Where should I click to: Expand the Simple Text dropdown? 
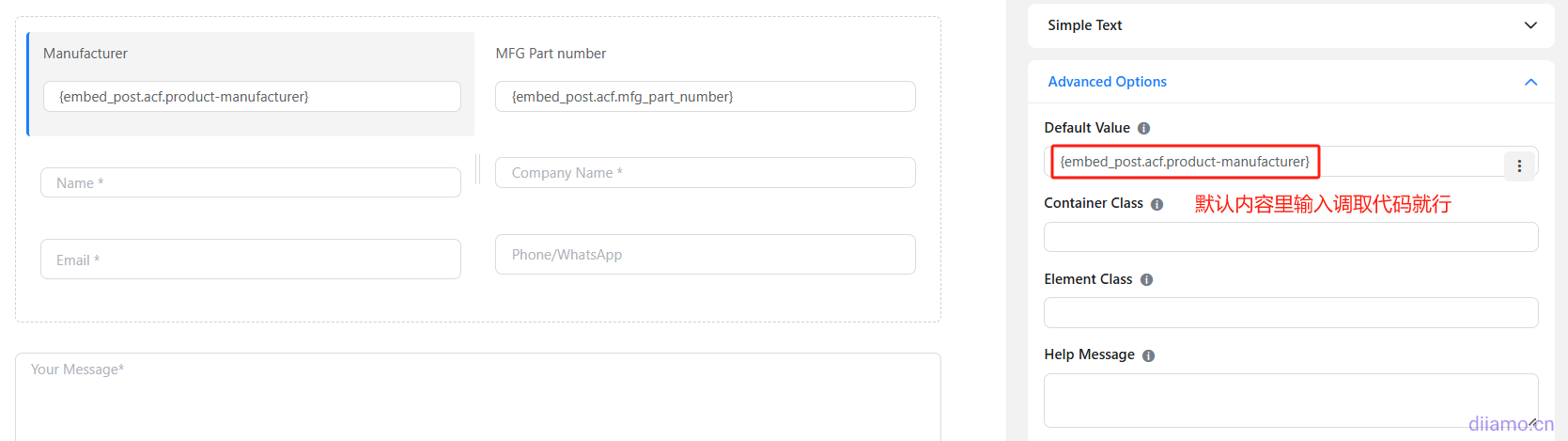point(1530,25)
